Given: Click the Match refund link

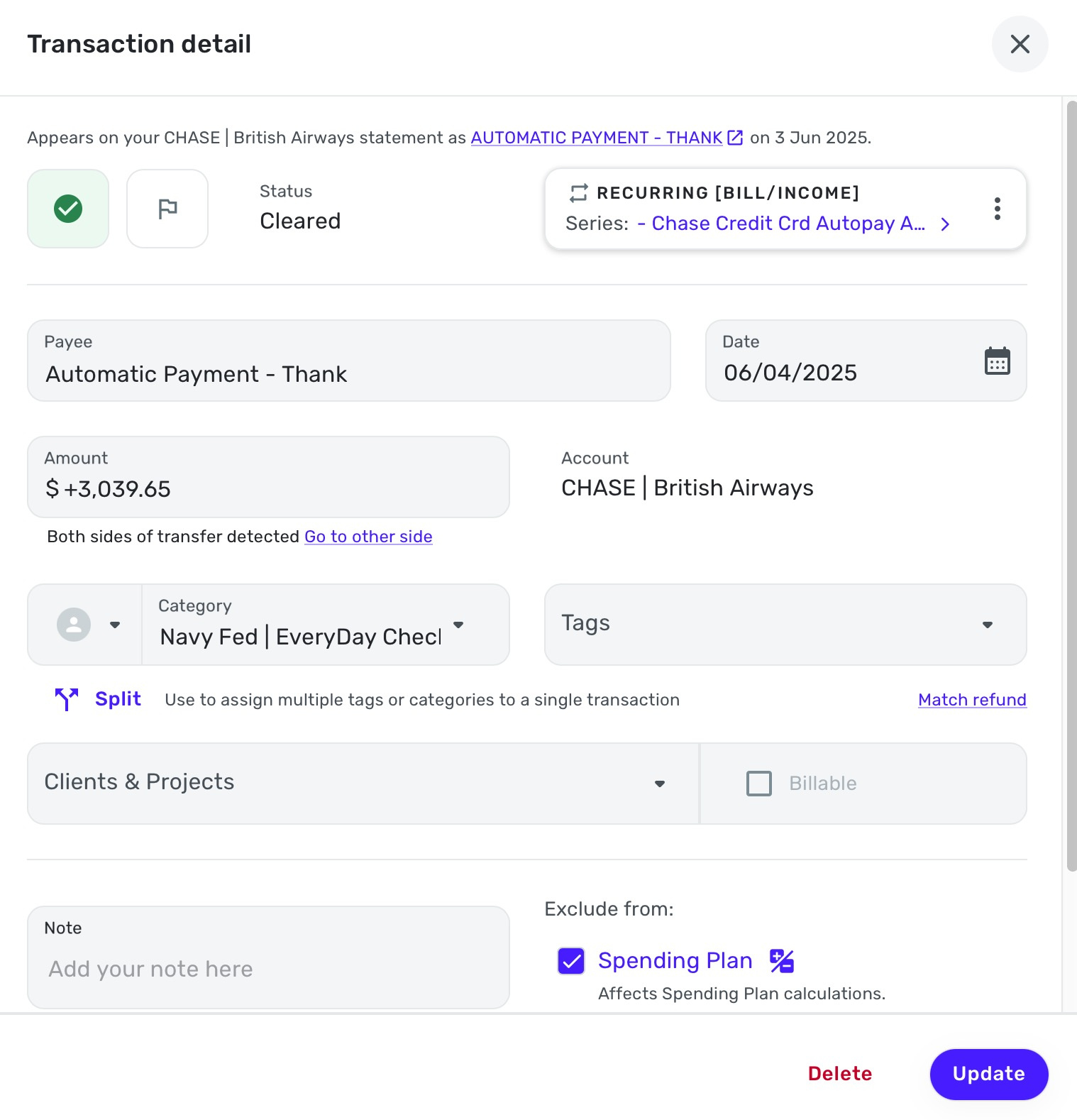Looking at the screenshot, I should coord(972,700).
